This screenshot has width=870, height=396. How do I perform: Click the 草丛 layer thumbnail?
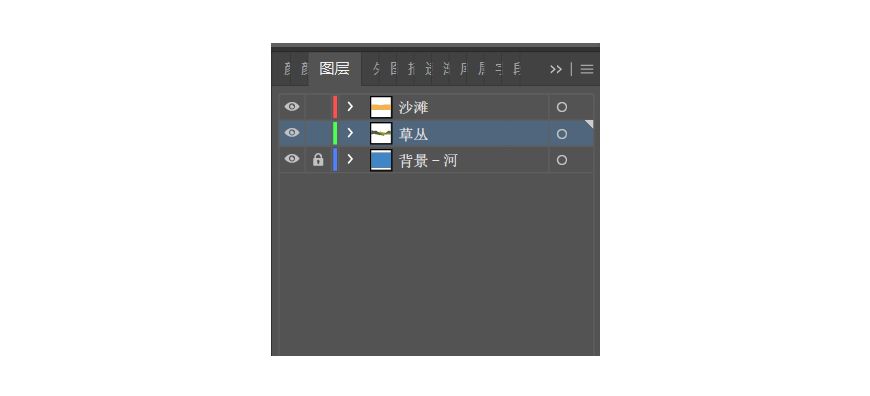[381, 134]
